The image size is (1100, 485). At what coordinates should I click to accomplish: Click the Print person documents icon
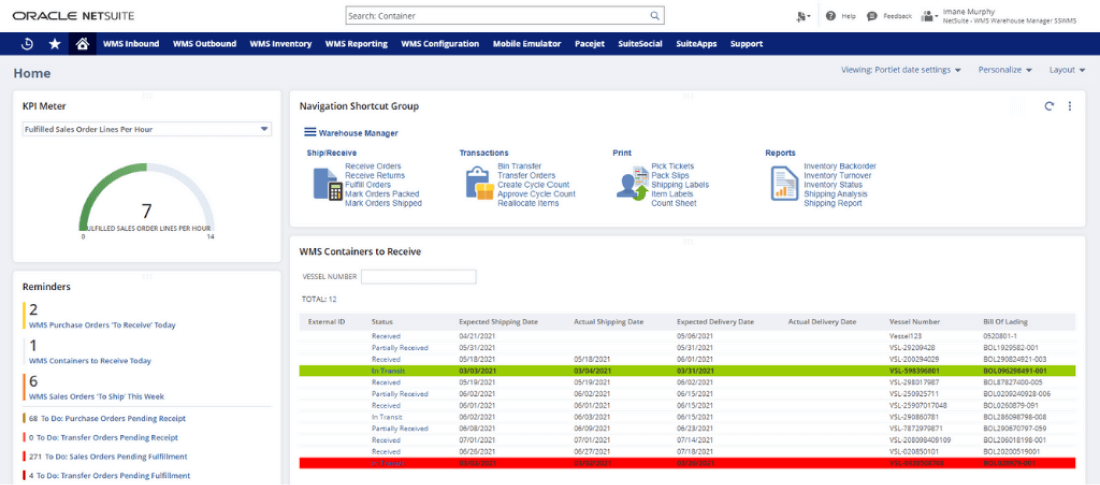tap(632, 184)
